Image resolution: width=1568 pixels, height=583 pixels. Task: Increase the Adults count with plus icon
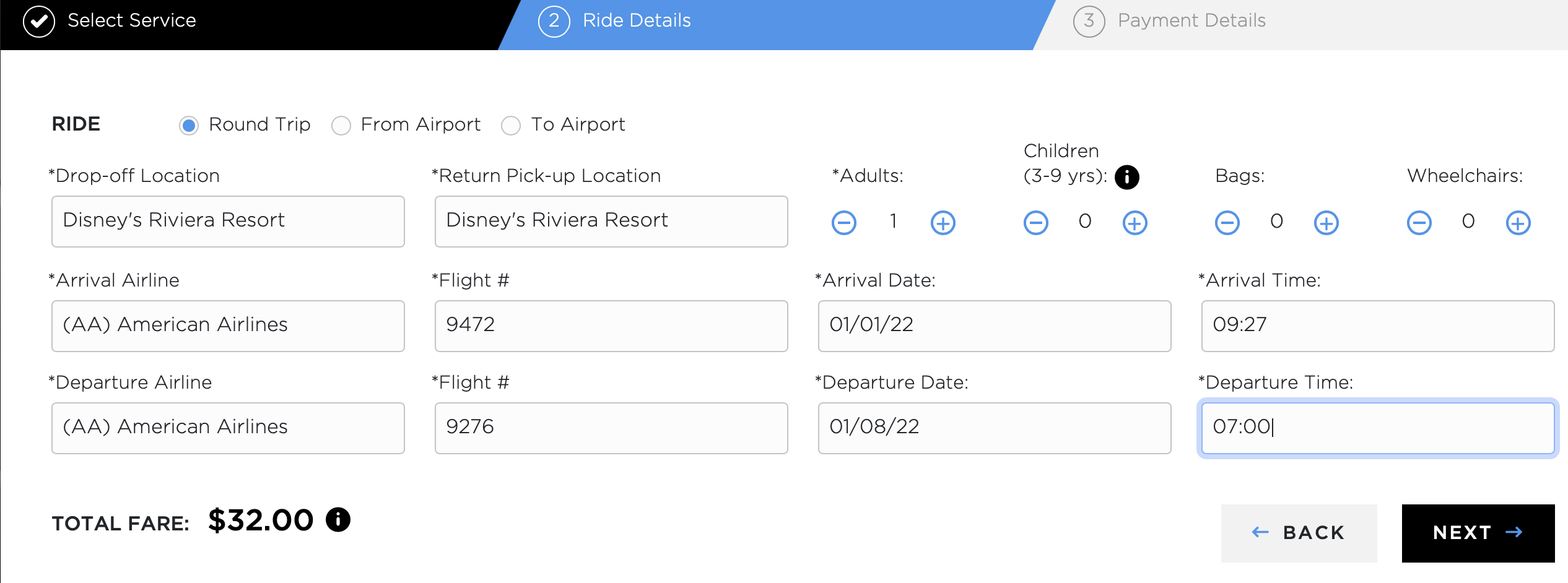pyautogui.click(x=943, y=222)
